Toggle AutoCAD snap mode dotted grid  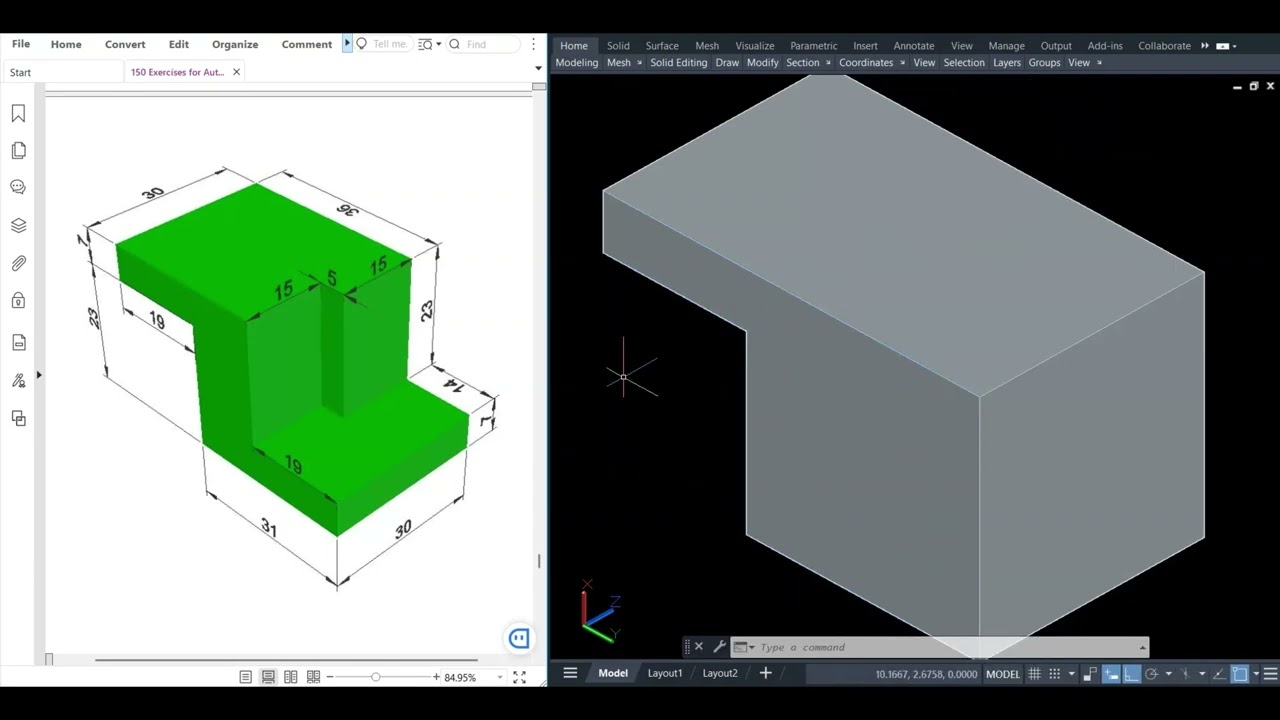point(1054,674)
